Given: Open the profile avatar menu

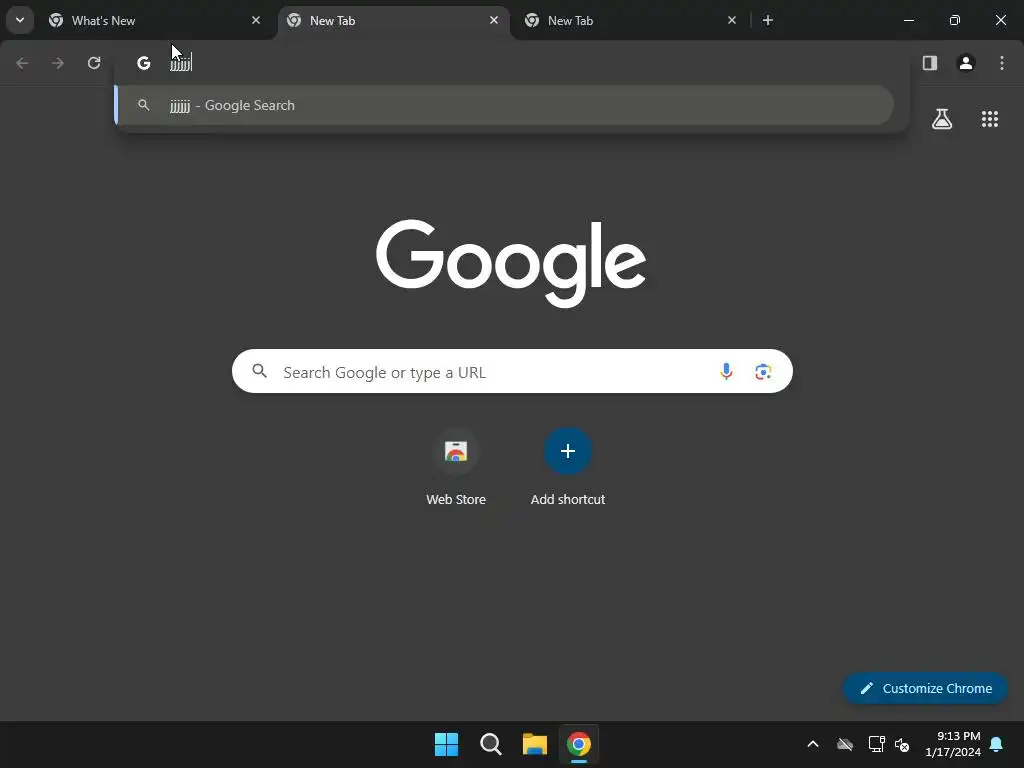Looking at the screenshot, I should 966,63.
